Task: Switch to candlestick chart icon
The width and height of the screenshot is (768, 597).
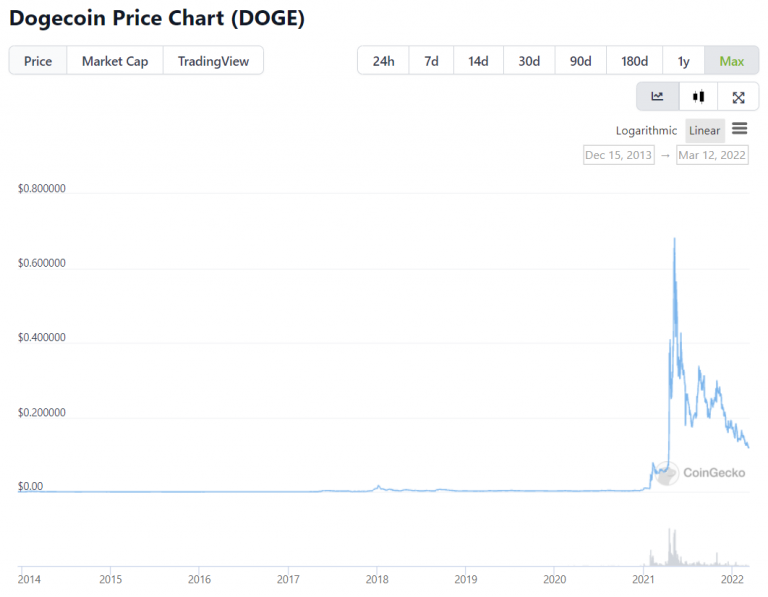Action: pyautogui.click(x=699, y=97)
